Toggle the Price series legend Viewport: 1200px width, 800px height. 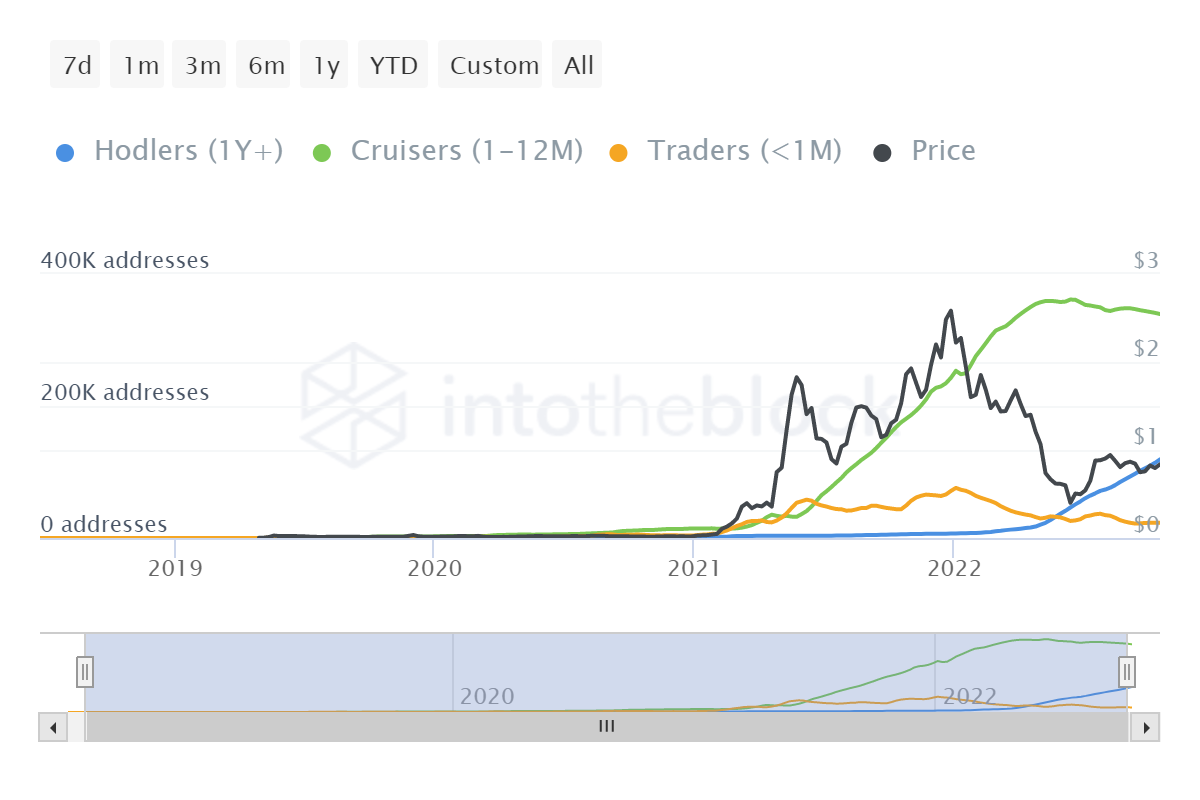pos(942,151)
